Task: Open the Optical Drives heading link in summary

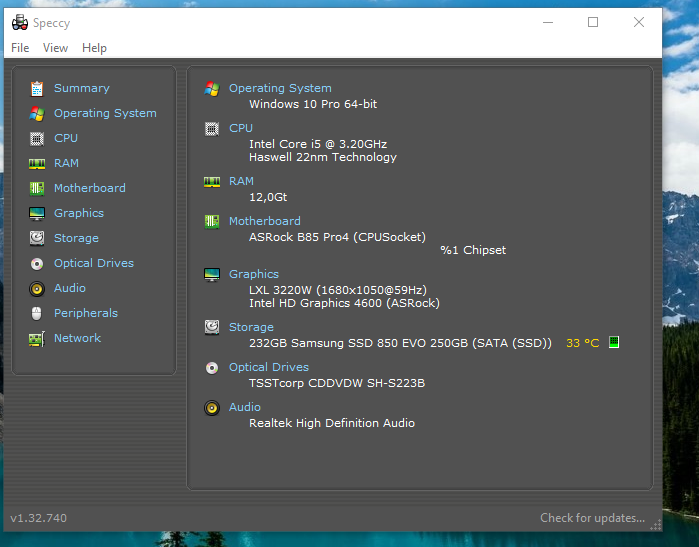Action: pos(269,367)
